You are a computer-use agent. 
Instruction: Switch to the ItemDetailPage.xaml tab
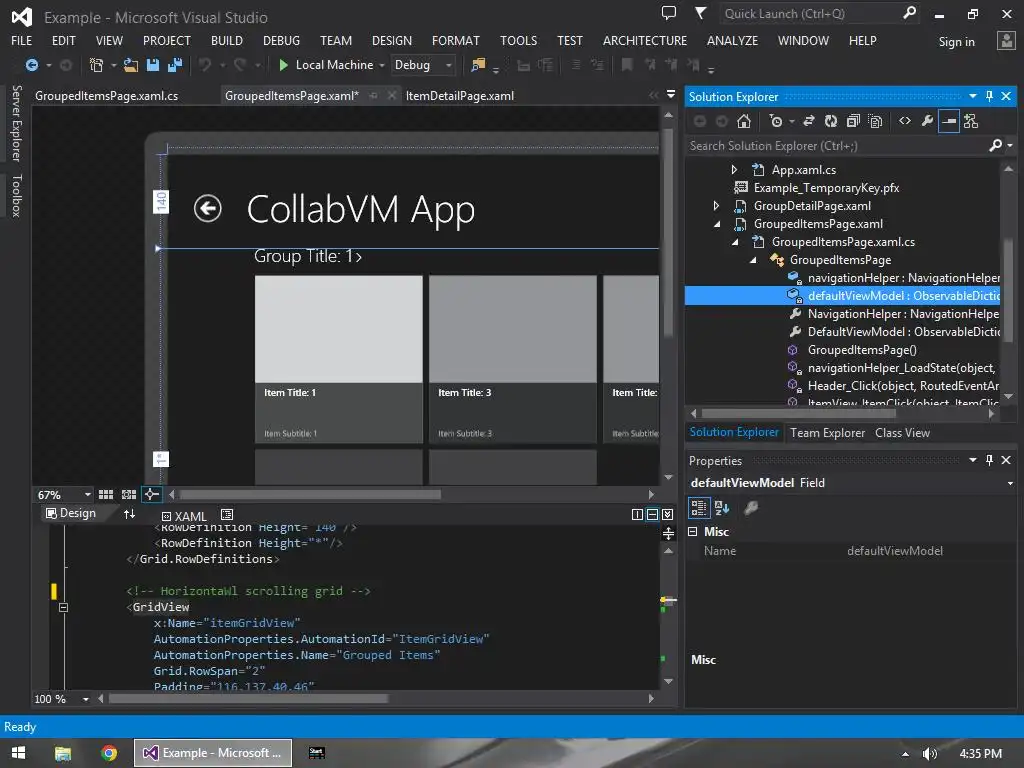click(460, 96)
